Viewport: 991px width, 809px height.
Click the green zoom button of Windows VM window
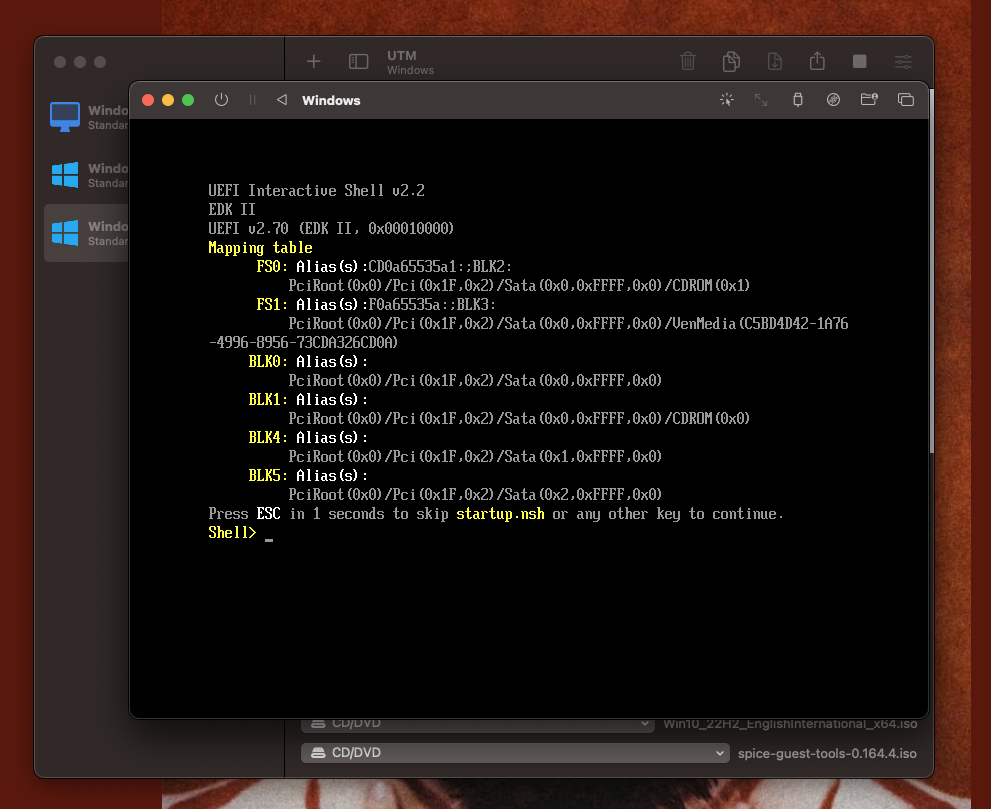click(x=188, y=100)
